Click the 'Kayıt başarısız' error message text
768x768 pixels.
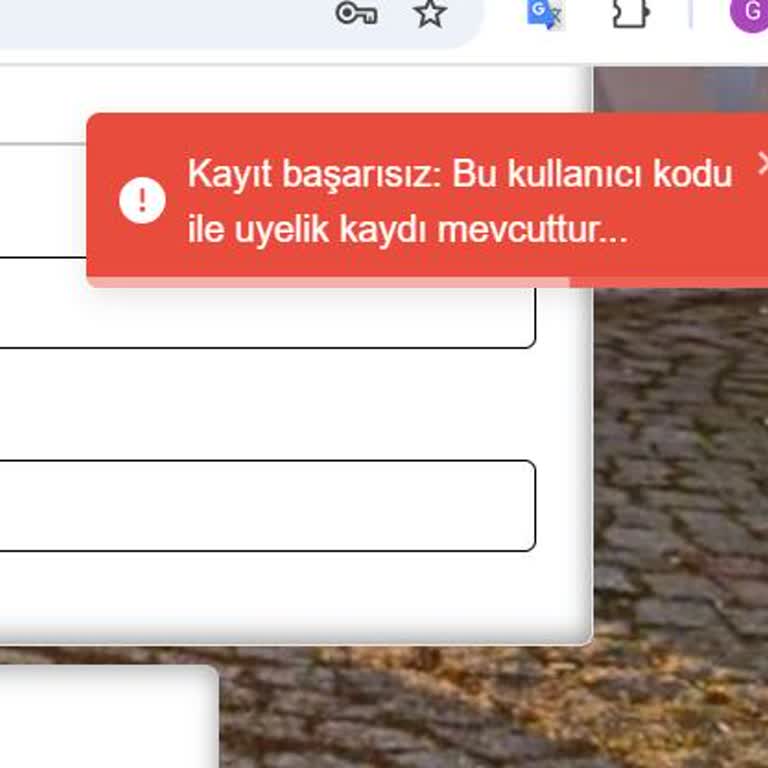459,201
